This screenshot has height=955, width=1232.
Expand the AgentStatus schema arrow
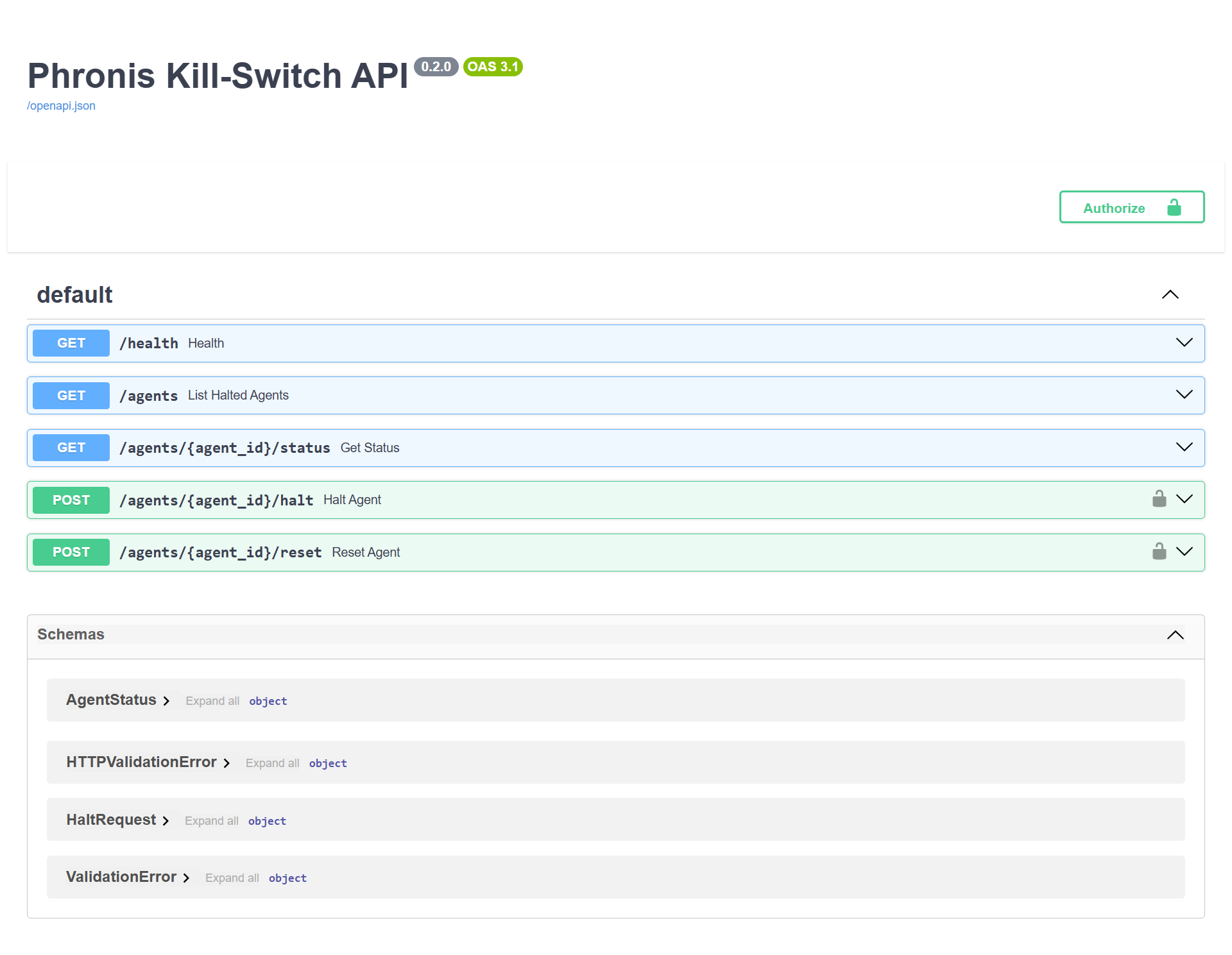tap(166, 701)
